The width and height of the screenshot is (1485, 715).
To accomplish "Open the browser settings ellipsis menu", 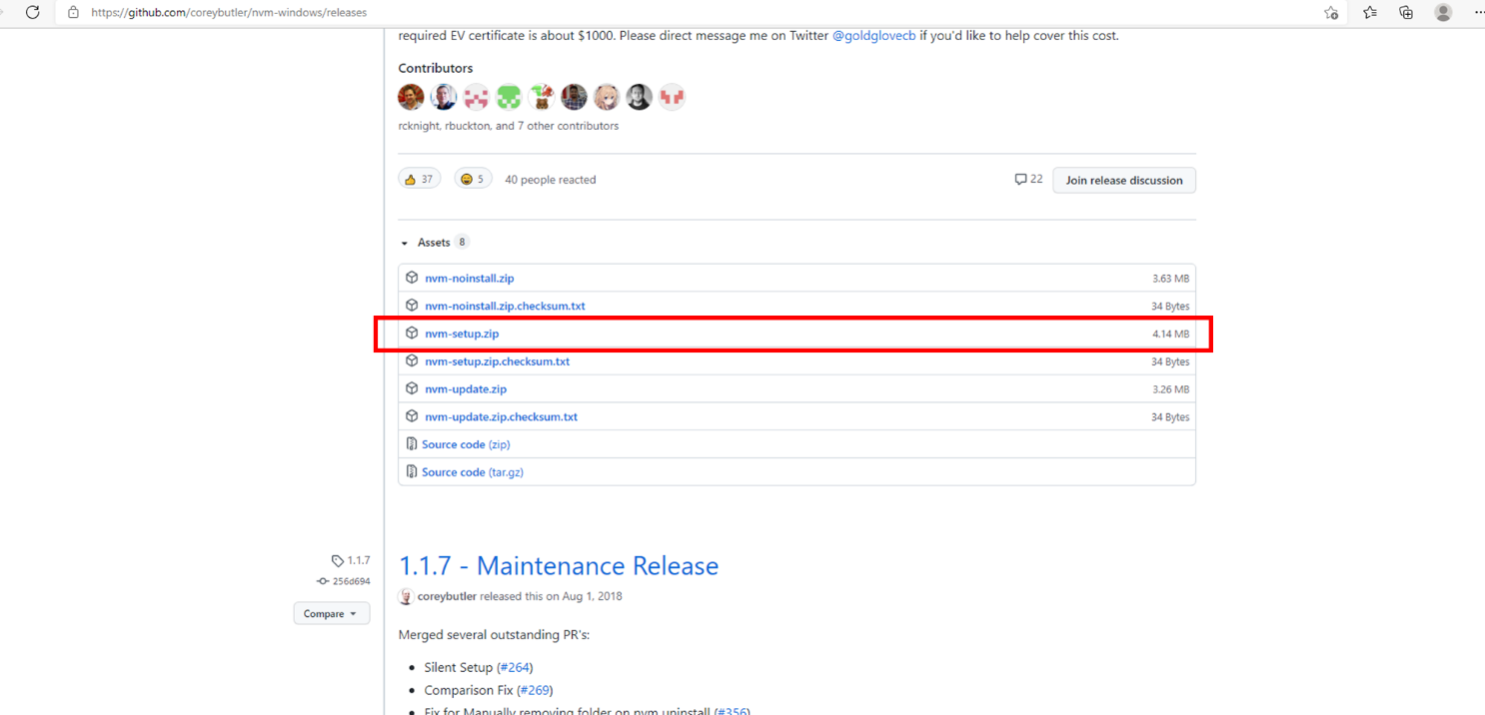I will point(1479,12).
